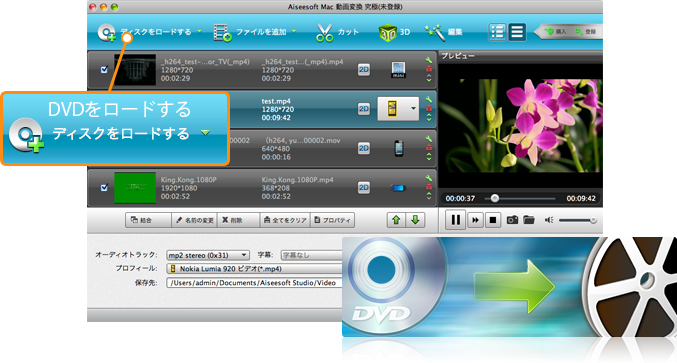Click the Merge (結合) button
677x363 pixels.
click(x=148, y=220)
